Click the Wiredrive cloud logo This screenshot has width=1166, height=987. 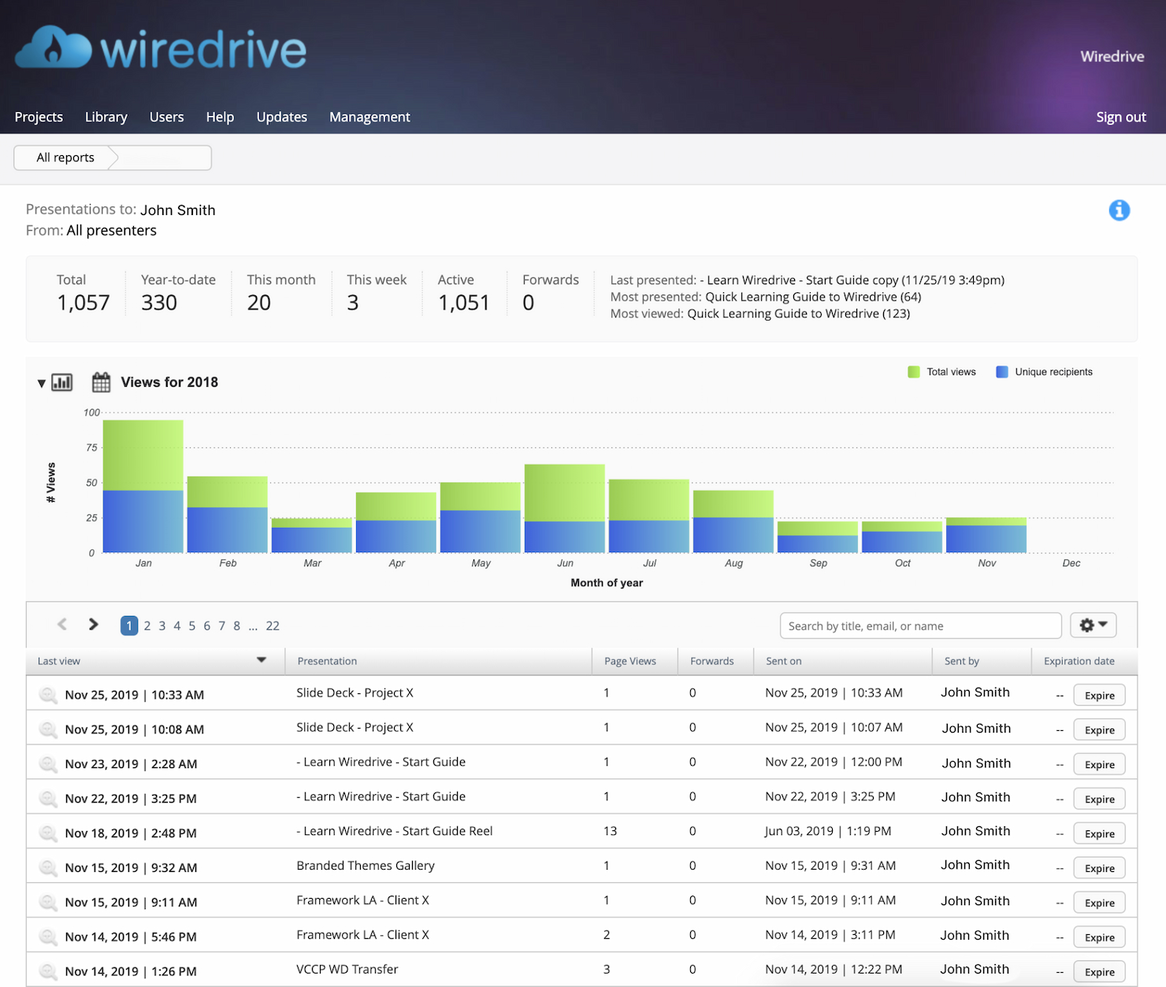160,48
